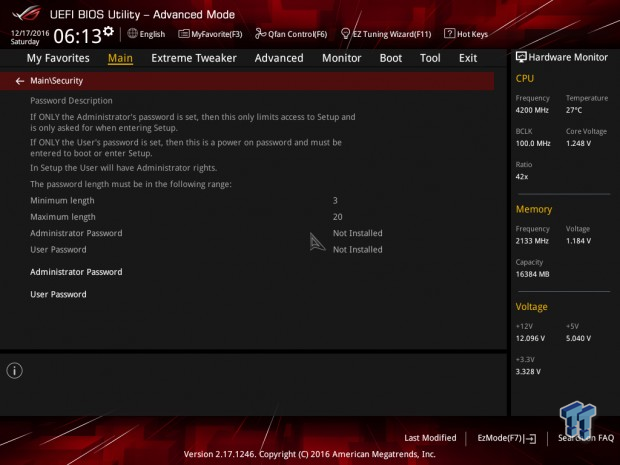The height and width of the screenshot is (465, 620).
Task: Open the My Favorites tab
Action: [58, 58]
